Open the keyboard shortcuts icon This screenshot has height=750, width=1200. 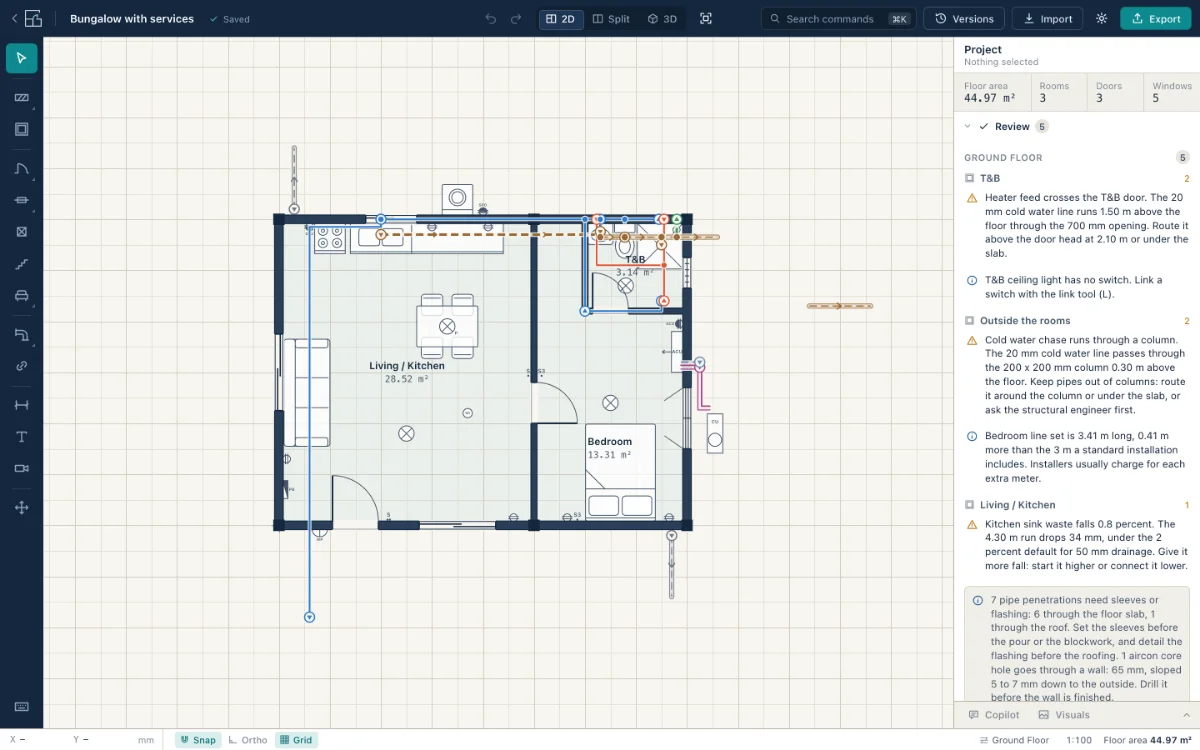[22, 707]
